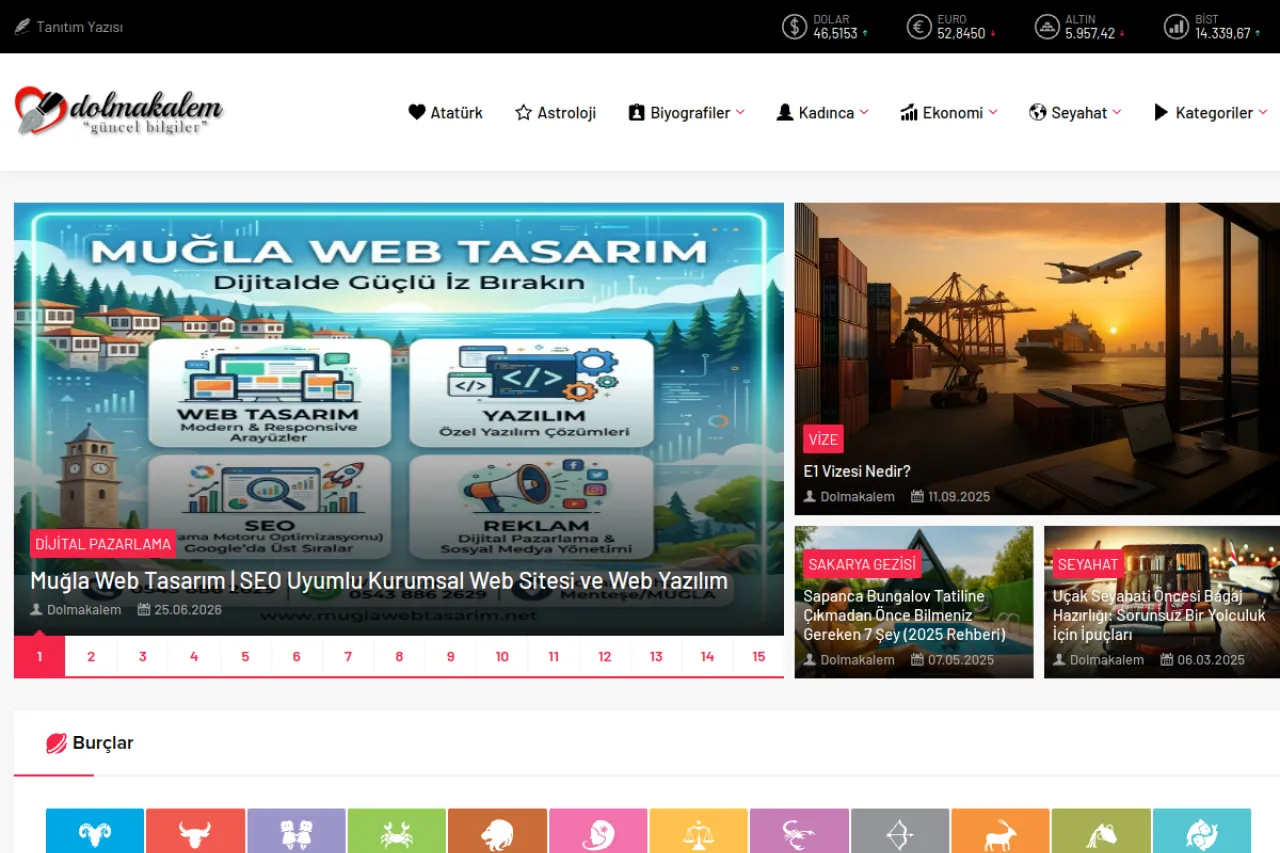Select slide 1 in the slider pagination
Screen dimensions: 1280x853
pos(40,657)
